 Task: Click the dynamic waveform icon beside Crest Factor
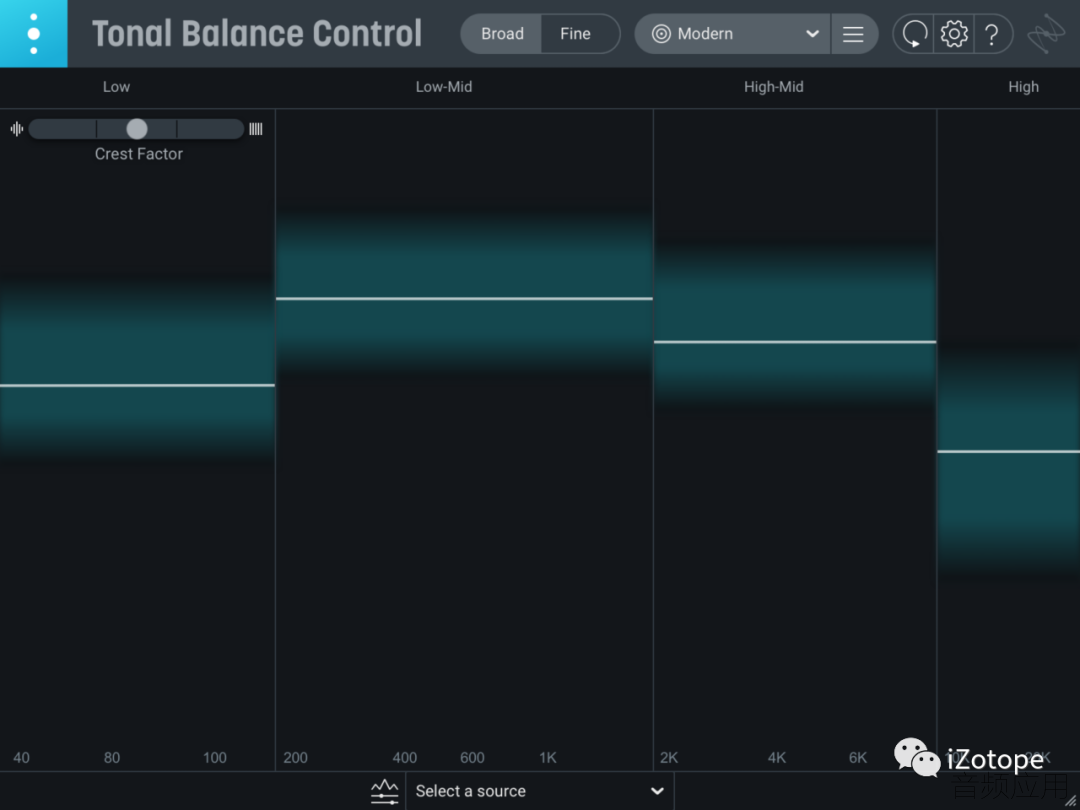(17, 129)
